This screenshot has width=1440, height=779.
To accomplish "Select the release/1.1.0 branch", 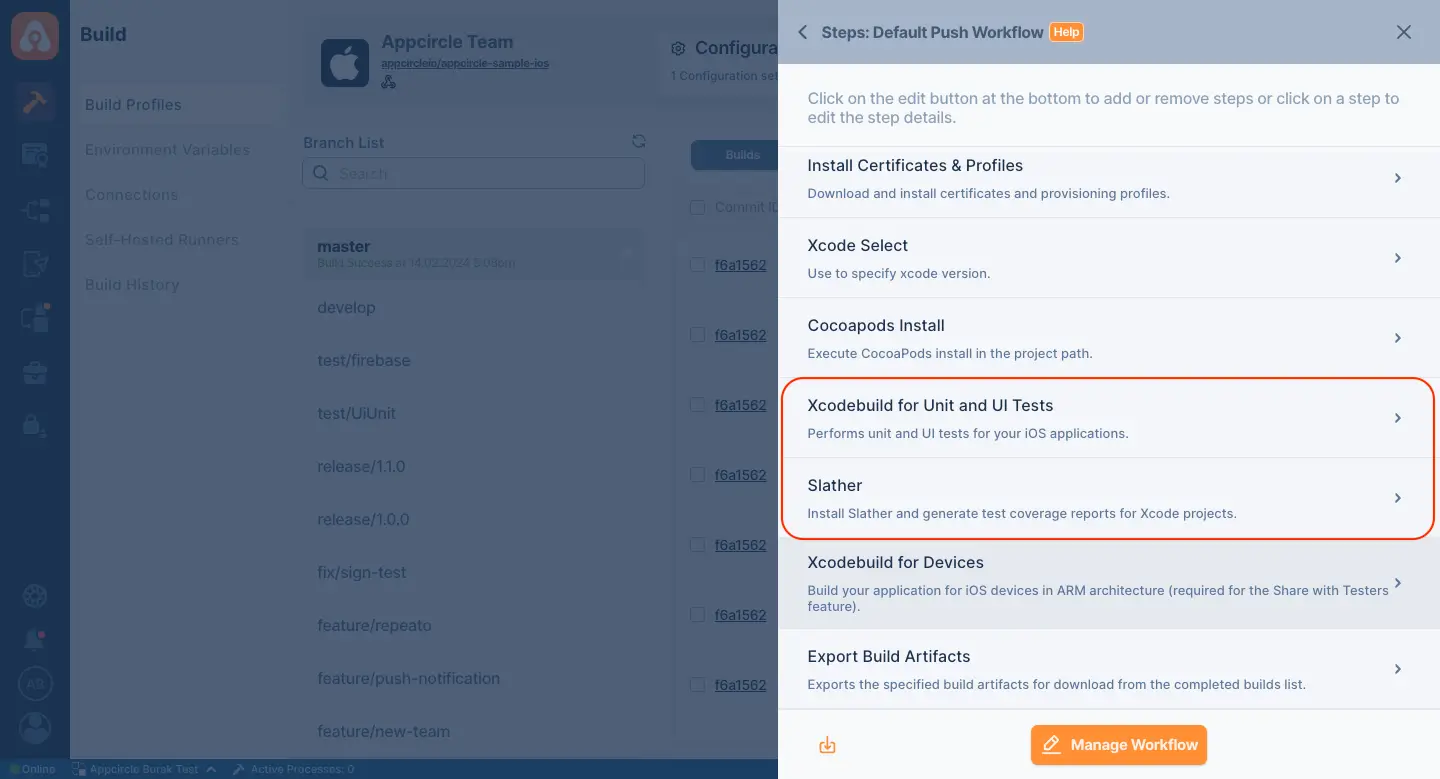I will (x=363, y=466).
